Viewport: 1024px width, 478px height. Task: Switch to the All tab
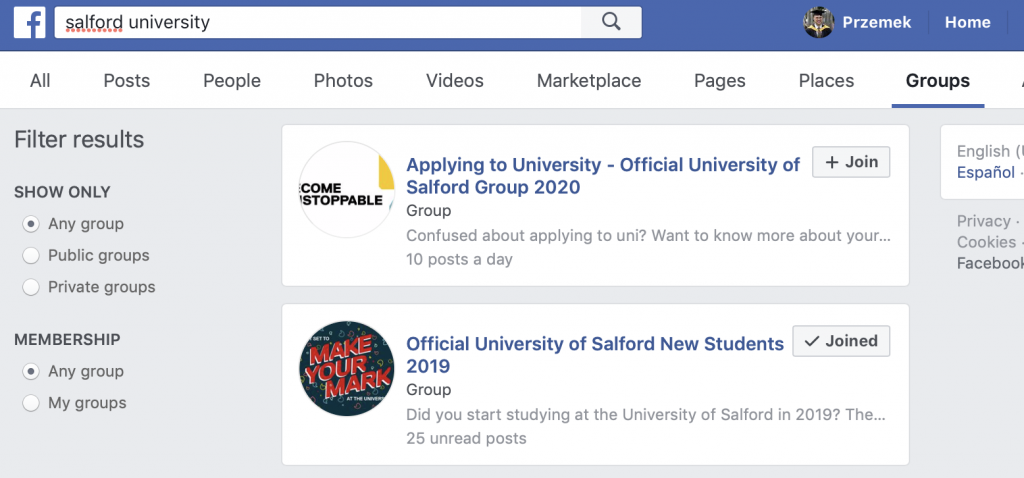(40, 80)
